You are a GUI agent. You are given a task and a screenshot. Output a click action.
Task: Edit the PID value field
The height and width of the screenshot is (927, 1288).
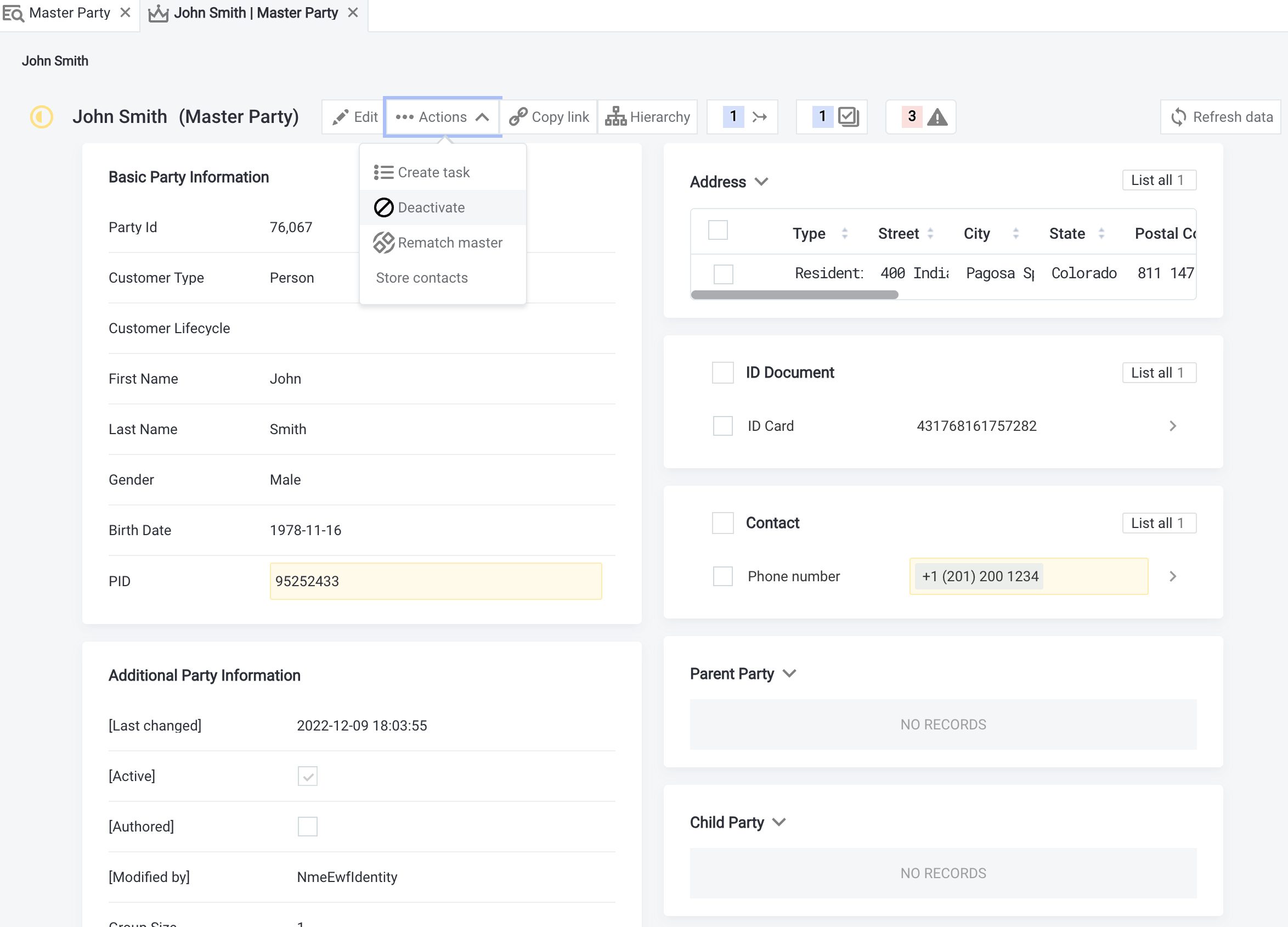435,581
